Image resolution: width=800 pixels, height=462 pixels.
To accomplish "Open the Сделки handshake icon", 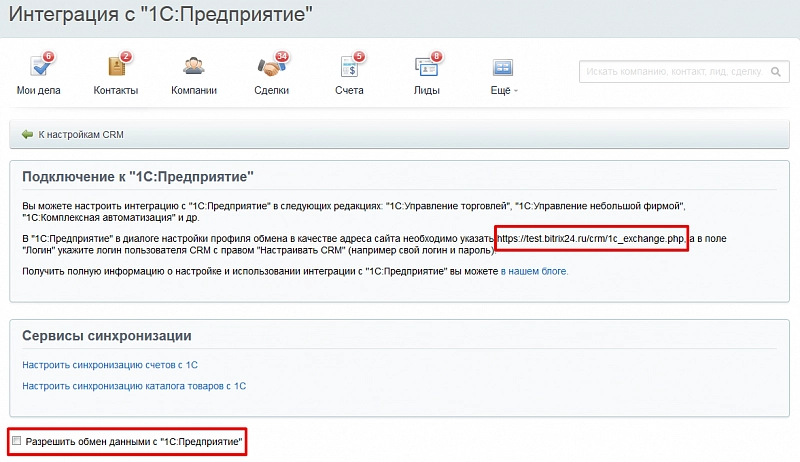I will tap(270, 67).
